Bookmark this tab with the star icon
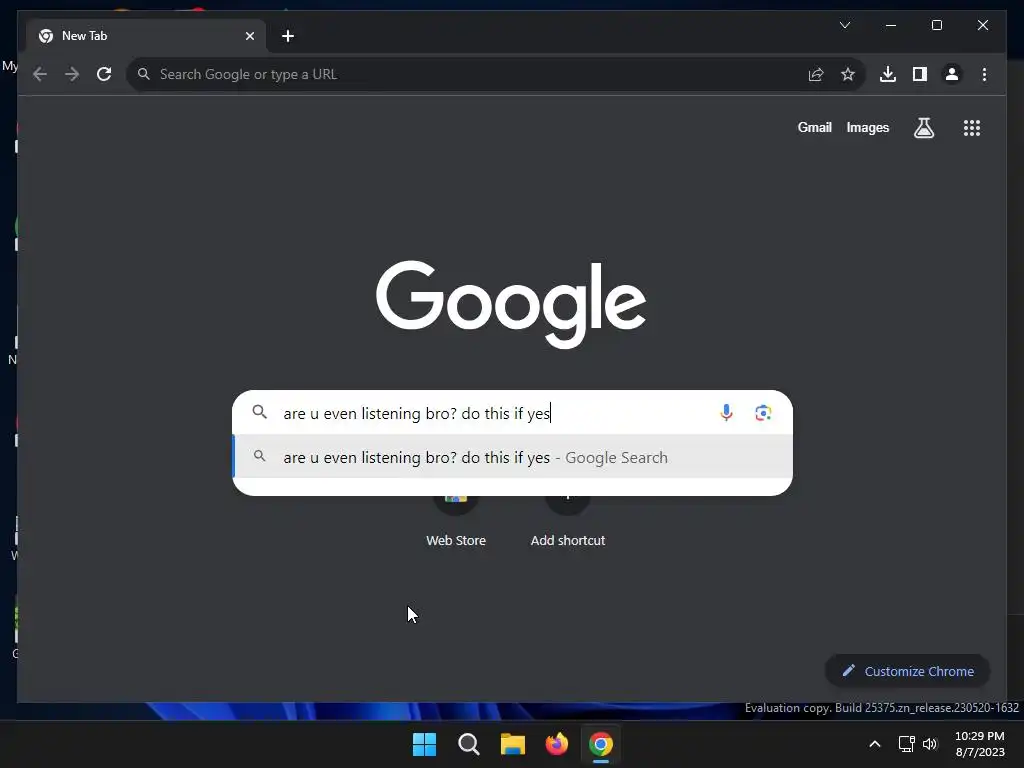The width and height of the screenshot is (1024, 768). 848,74
